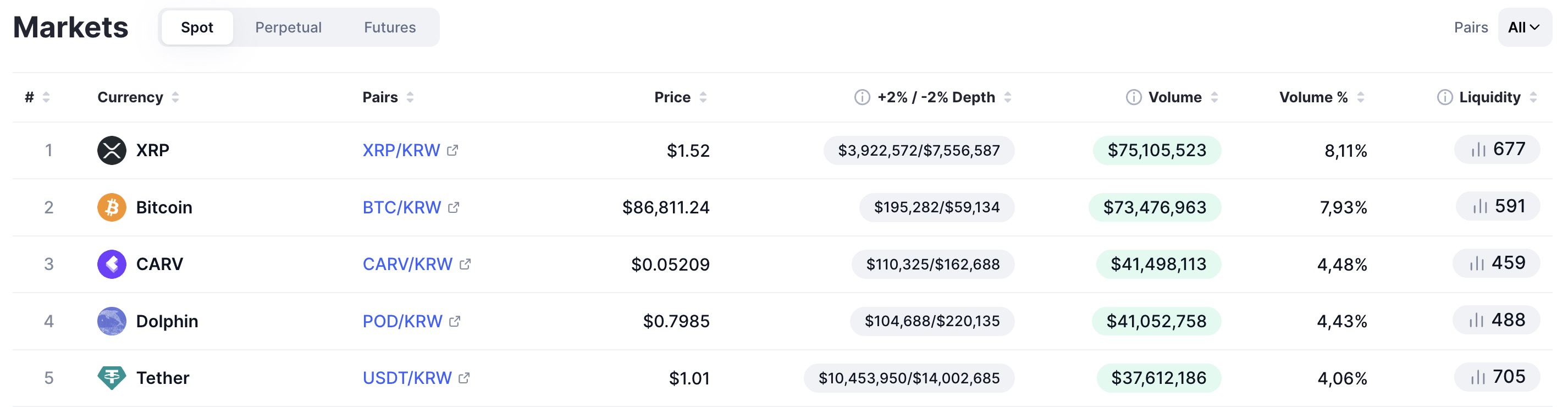Open the Pairs All dropdown
Viewport: 1568px width, 407px height.
tap(1524, 28)
